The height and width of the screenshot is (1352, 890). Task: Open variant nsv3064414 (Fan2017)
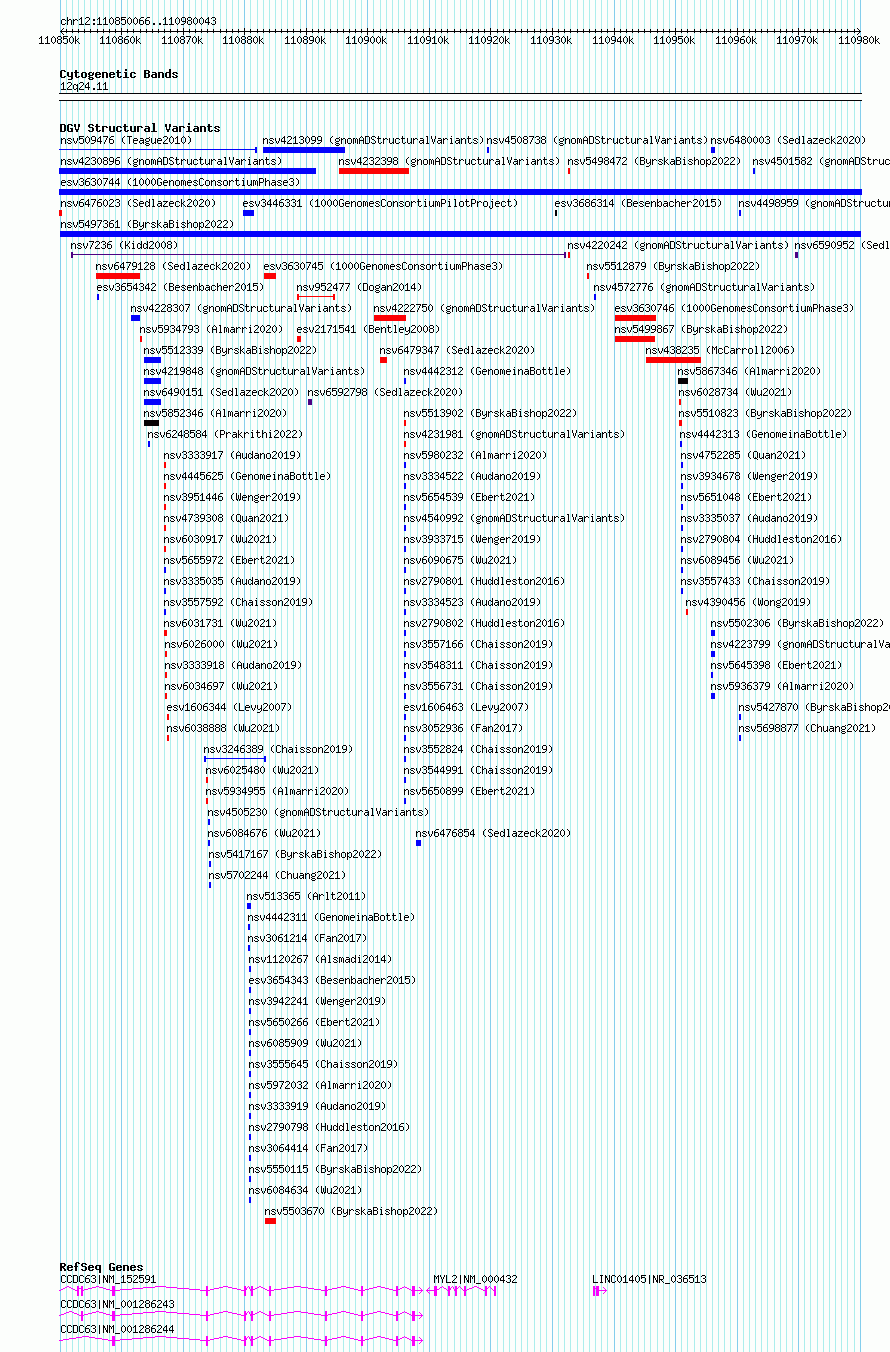[308, 1148]
